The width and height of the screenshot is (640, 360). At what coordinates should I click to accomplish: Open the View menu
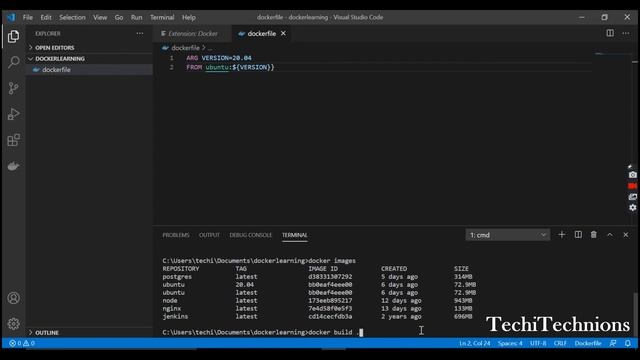pyautogui.click(x=100, y=17)
